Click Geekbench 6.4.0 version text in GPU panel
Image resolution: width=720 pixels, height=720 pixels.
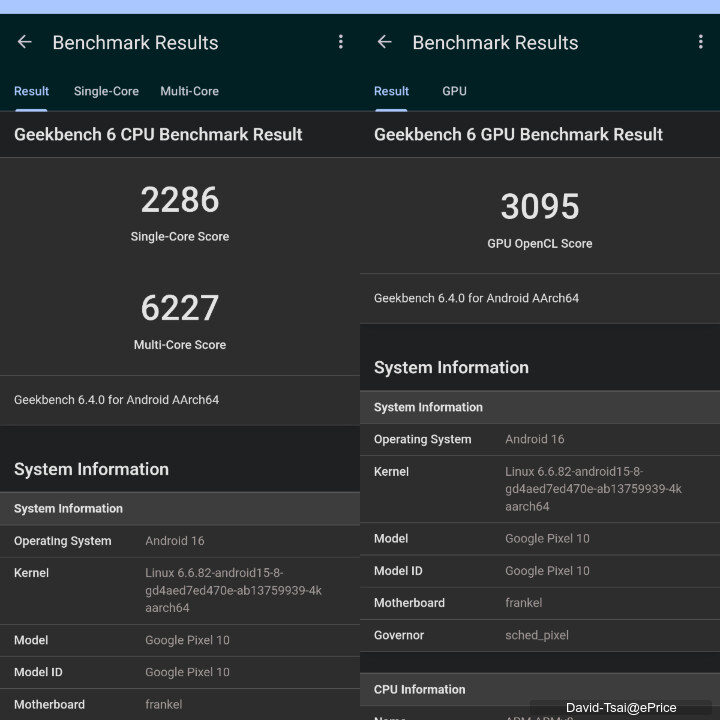pyautogui.click(x=476, y=298)
